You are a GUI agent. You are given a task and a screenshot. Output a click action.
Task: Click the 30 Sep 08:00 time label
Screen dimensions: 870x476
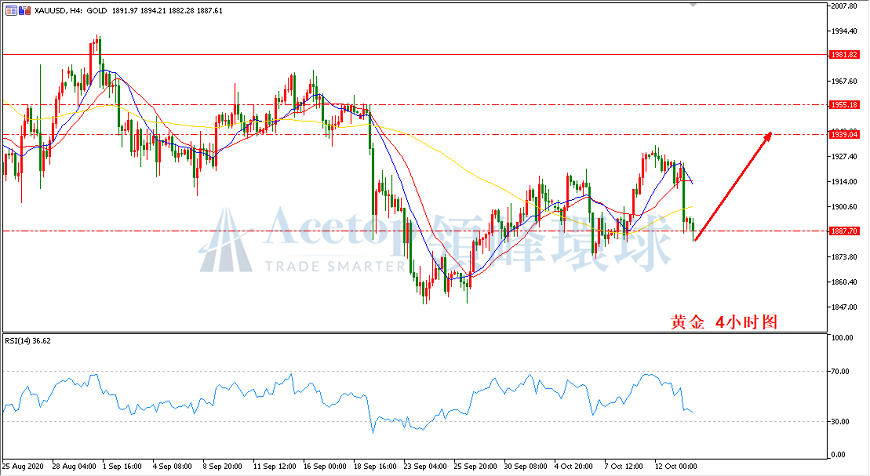(x=525, y=466)
